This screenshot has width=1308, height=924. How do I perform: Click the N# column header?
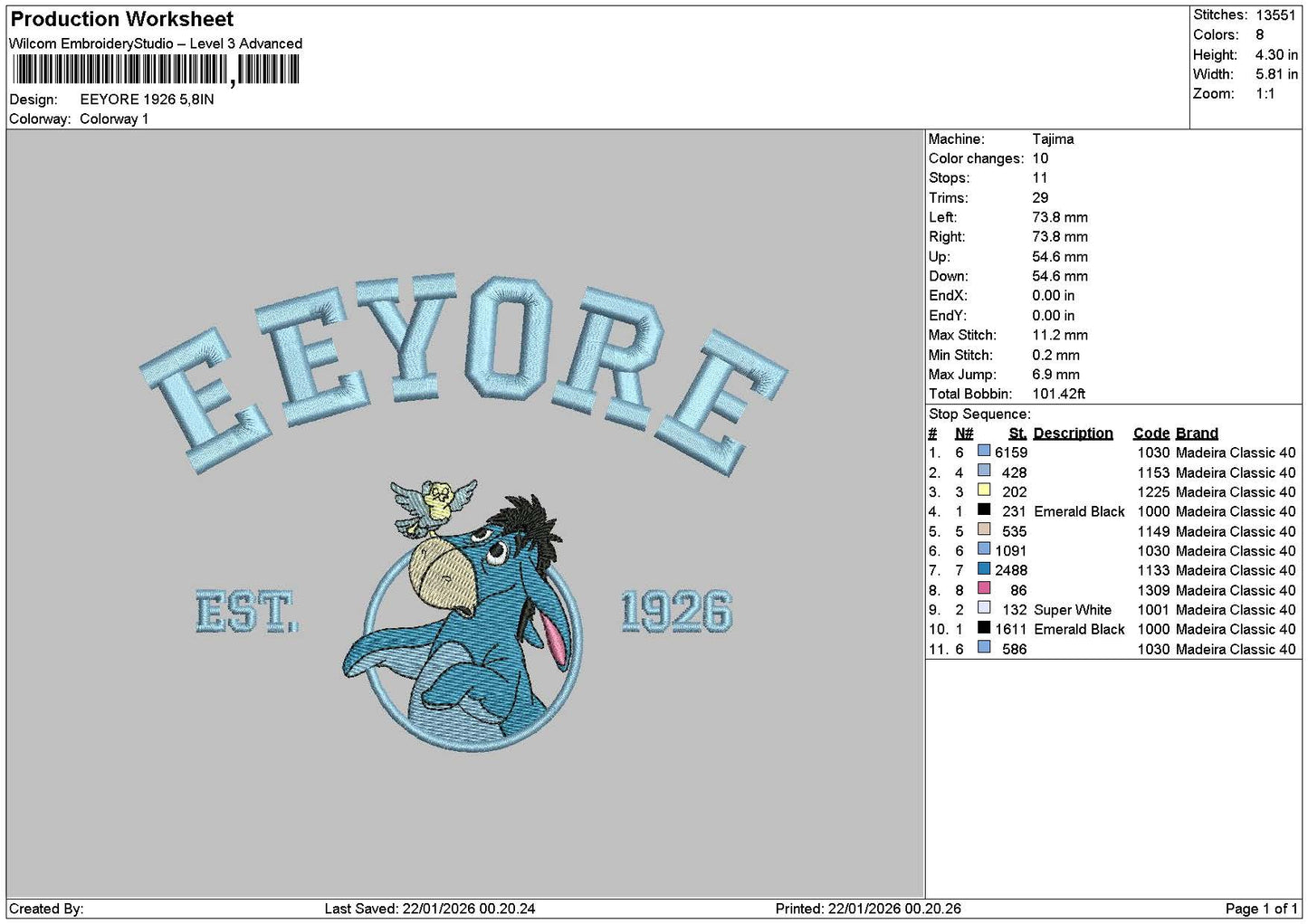[964, 433]
